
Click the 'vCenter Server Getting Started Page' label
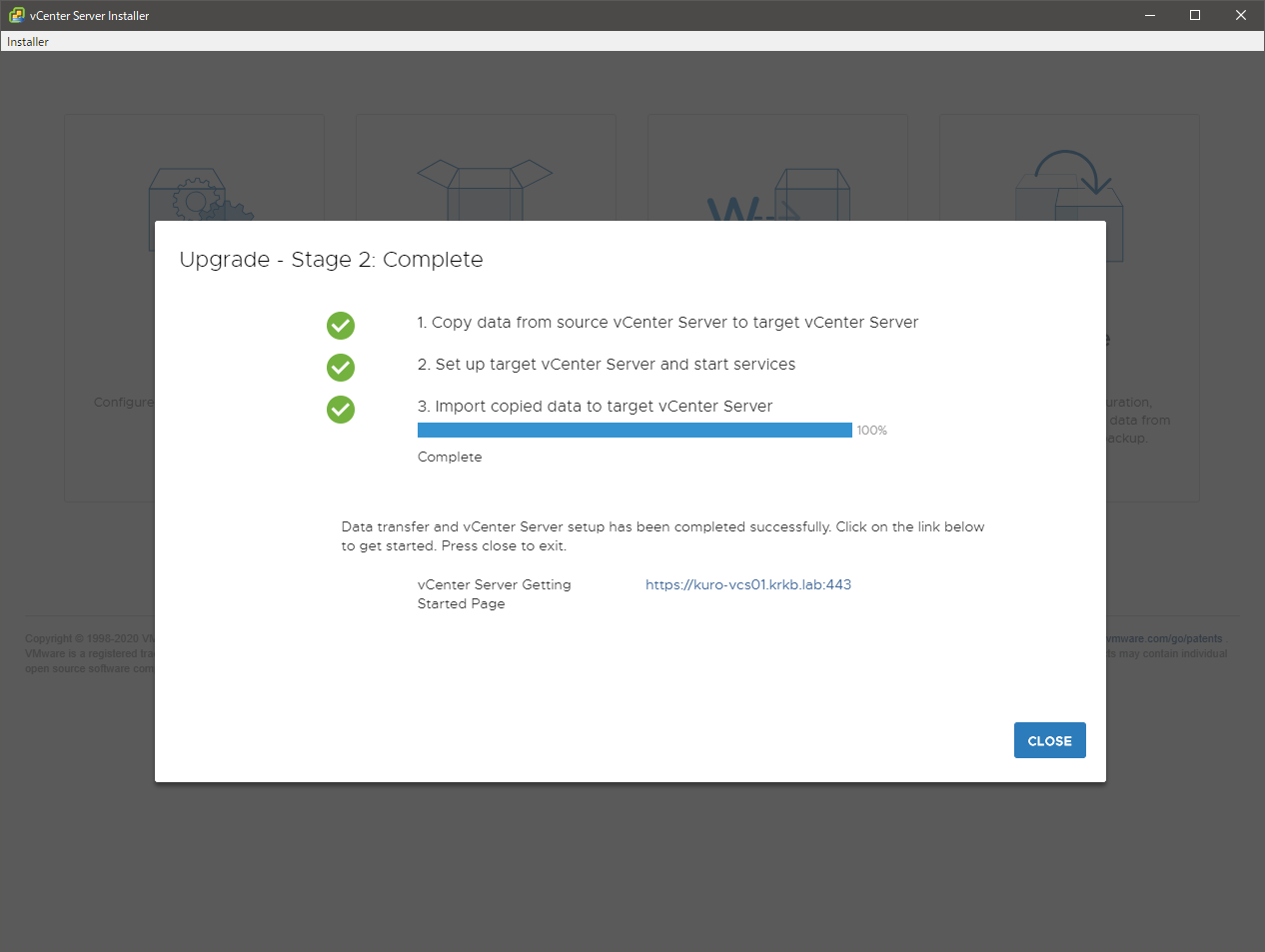click(x=494, y=593)
